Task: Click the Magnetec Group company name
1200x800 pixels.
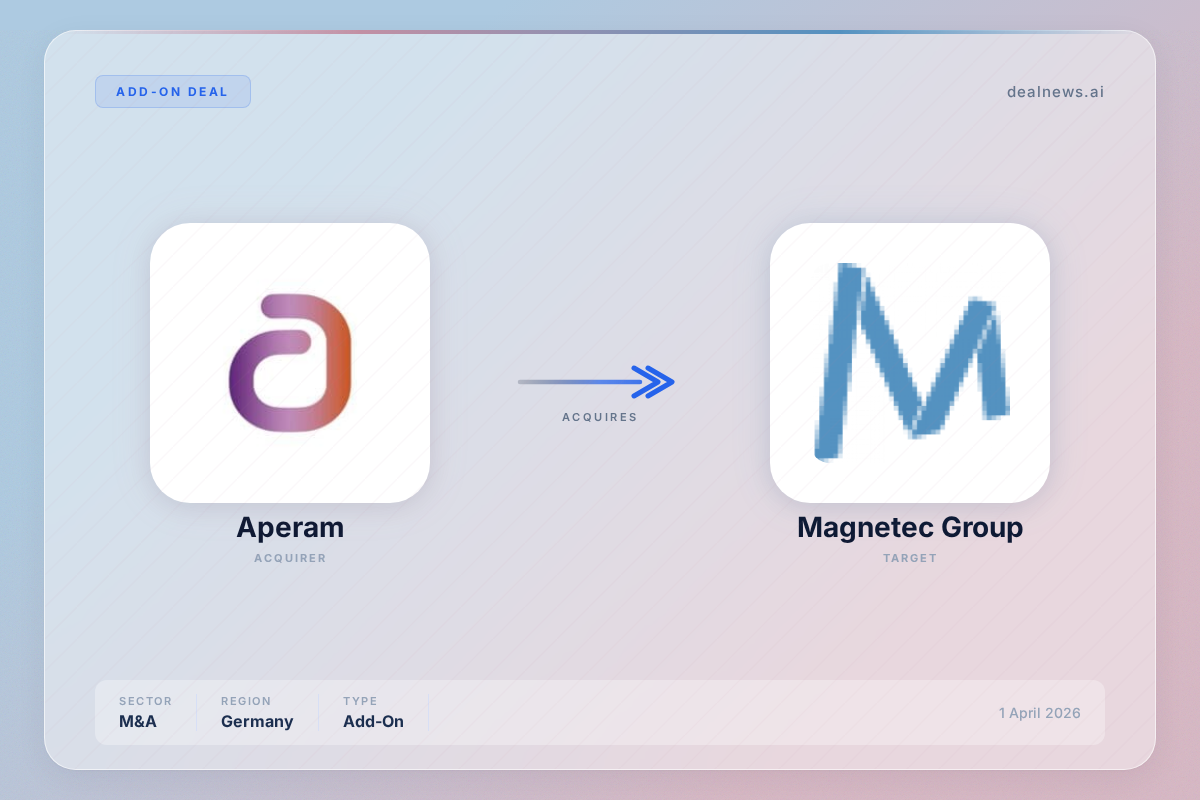Action: 910,527
